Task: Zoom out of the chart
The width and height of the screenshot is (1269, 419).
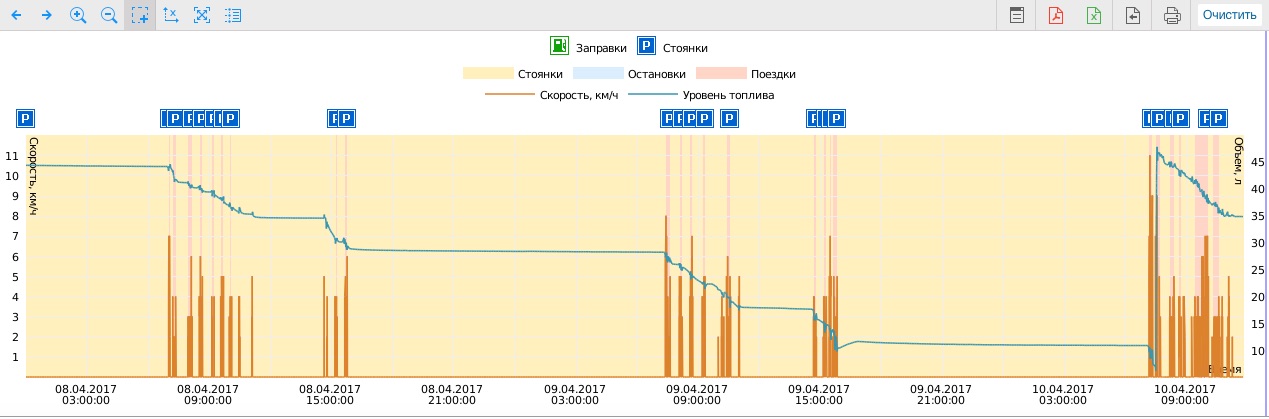Action: (x=109, y=15)
